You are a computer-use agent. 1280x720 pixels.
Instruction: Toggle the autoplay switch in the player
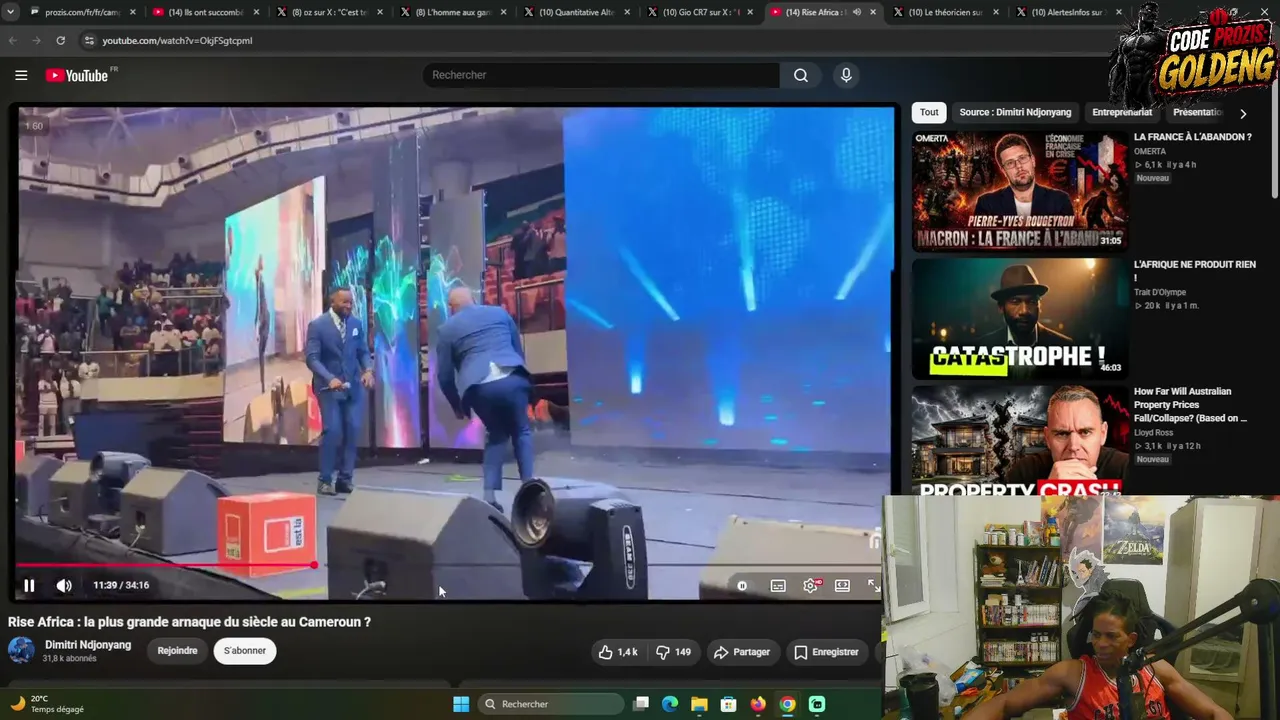pos(743,585)
